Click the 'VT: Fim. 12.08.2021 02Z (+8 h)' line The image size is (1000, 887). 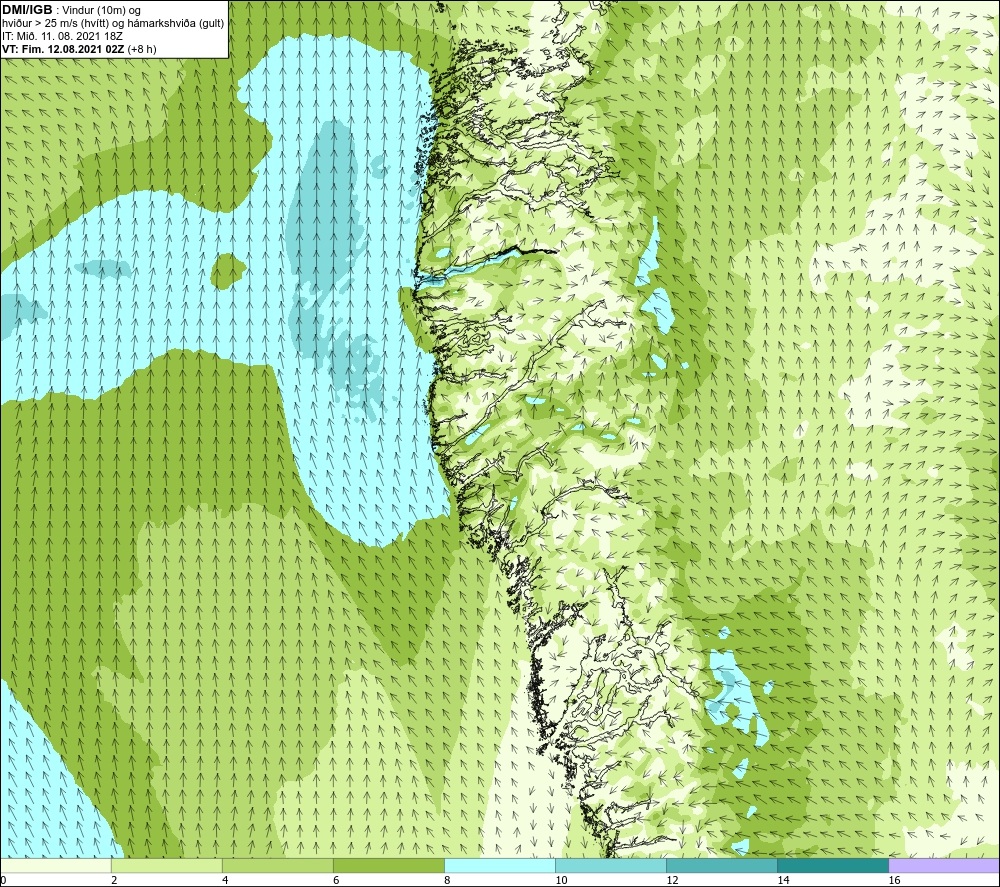click(x=79, y=49)
